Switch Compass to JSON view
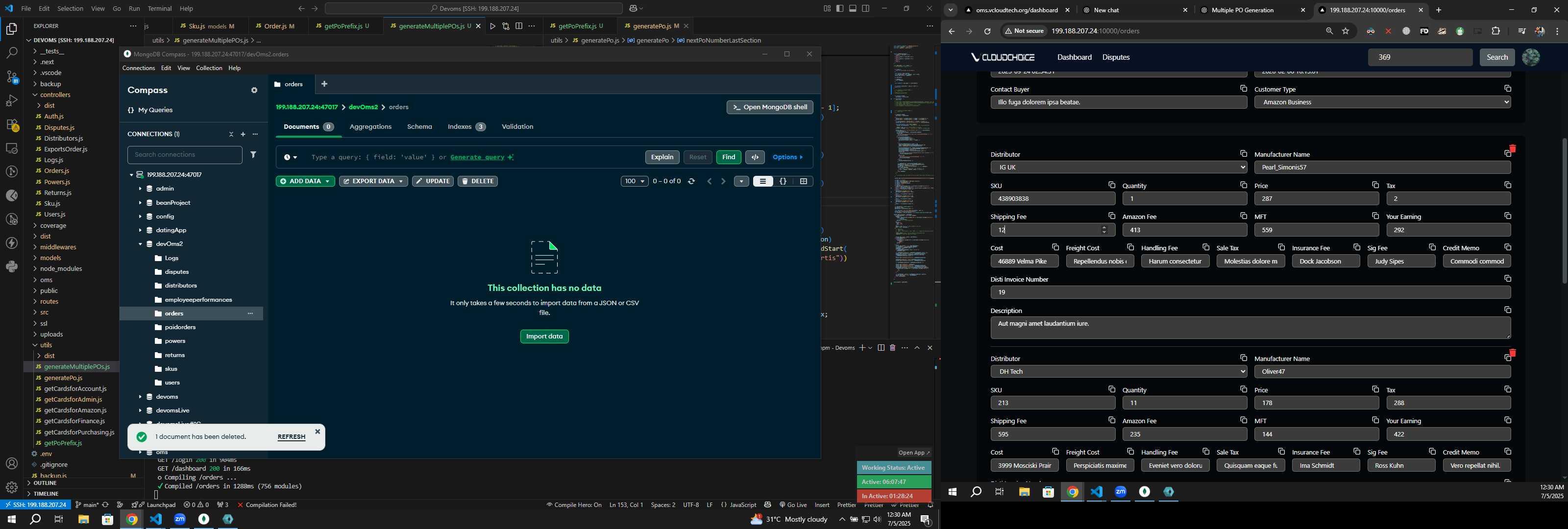 coord(784,181)
